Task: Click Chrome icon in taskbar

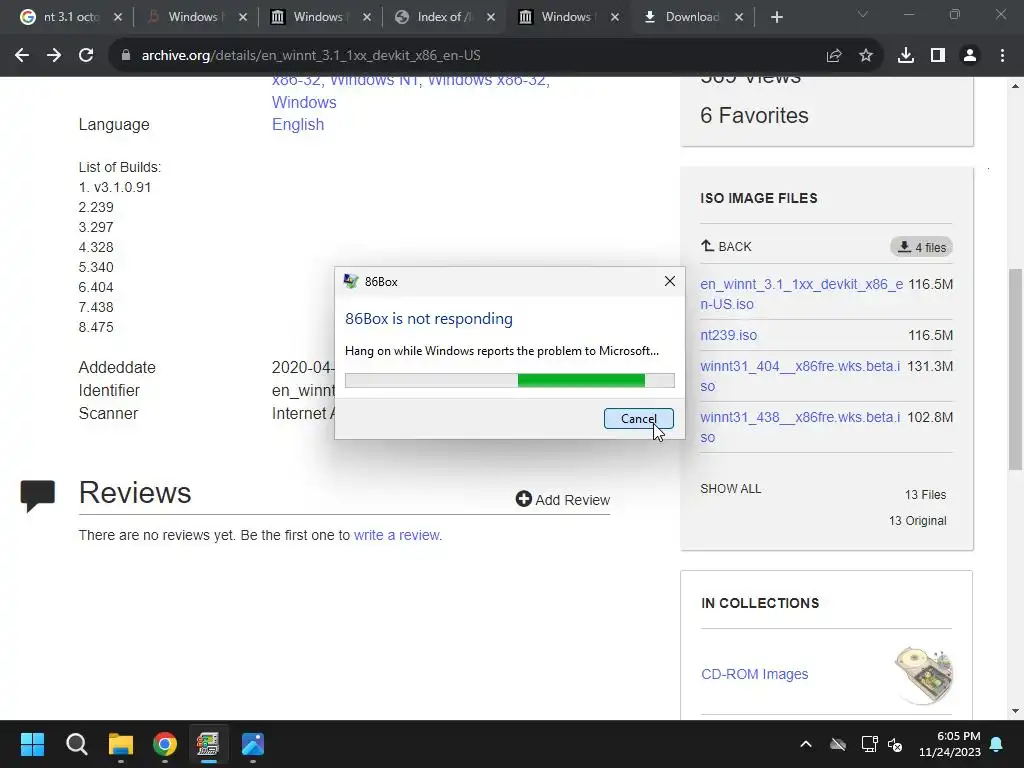Action: tap(165, 744)
